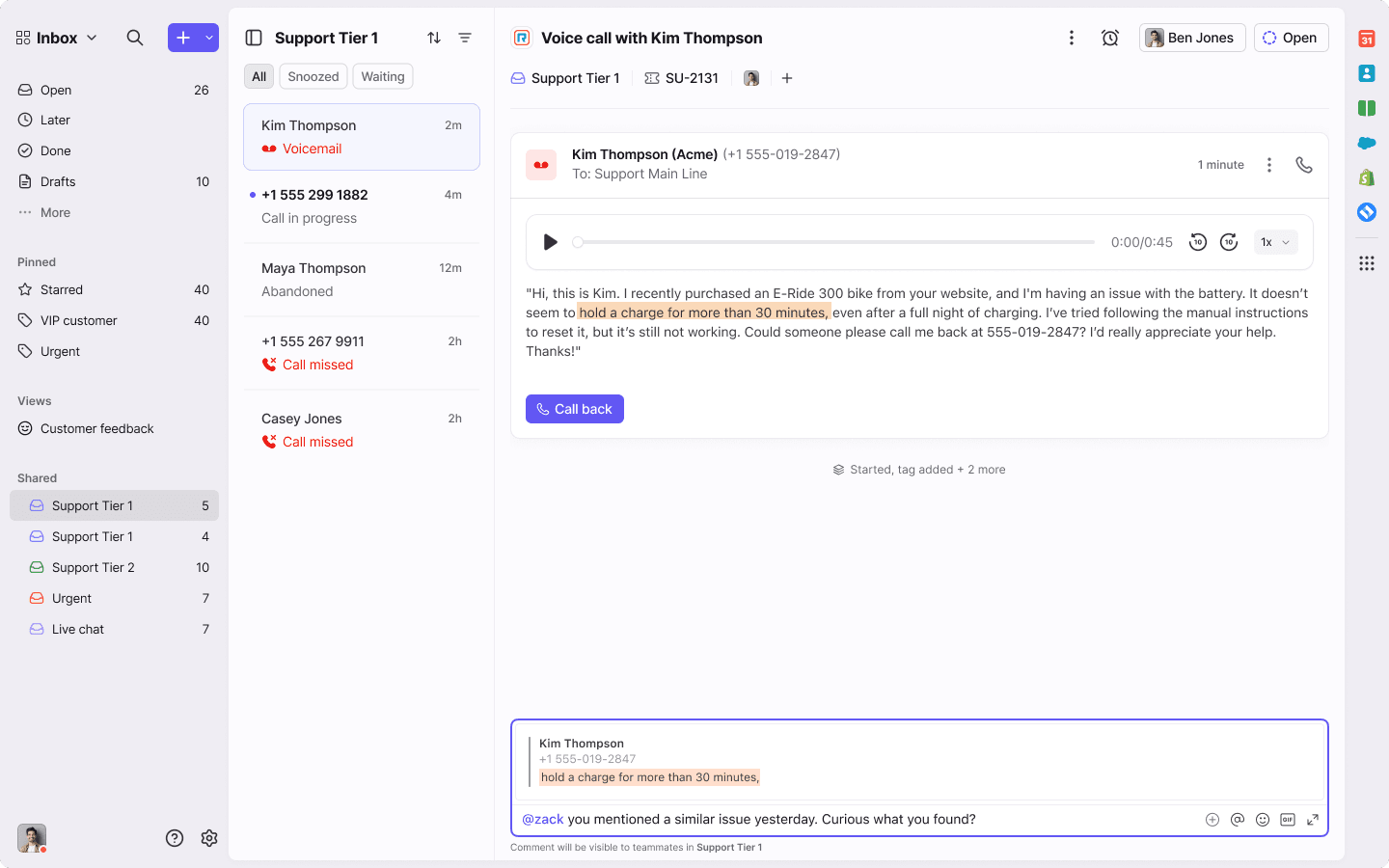Open the emoji picker in the comment composer

(x=1263, y=819)
